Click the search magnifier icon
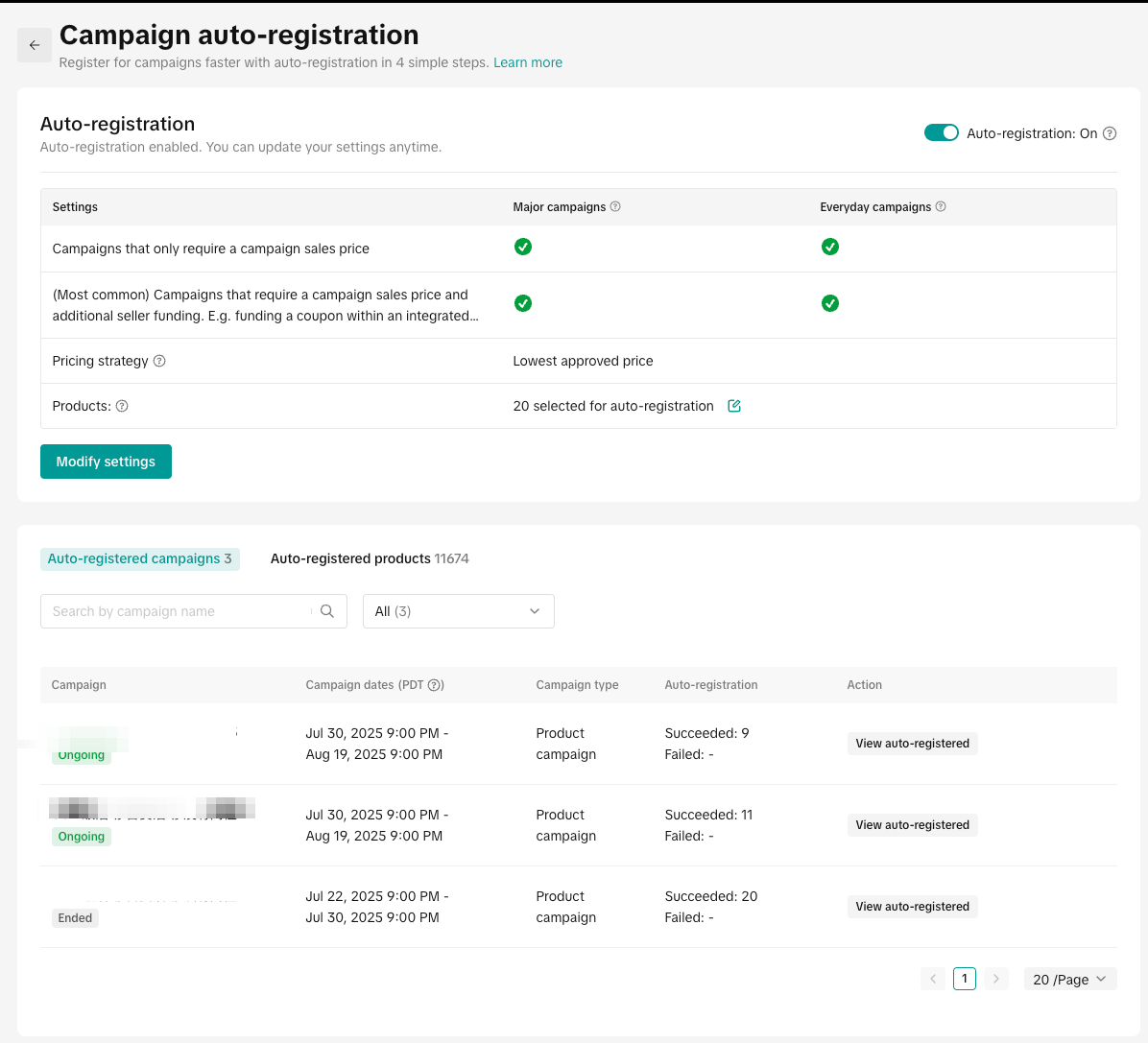This screenshot has width=1148, height=1043. click(x=327, y=611)
